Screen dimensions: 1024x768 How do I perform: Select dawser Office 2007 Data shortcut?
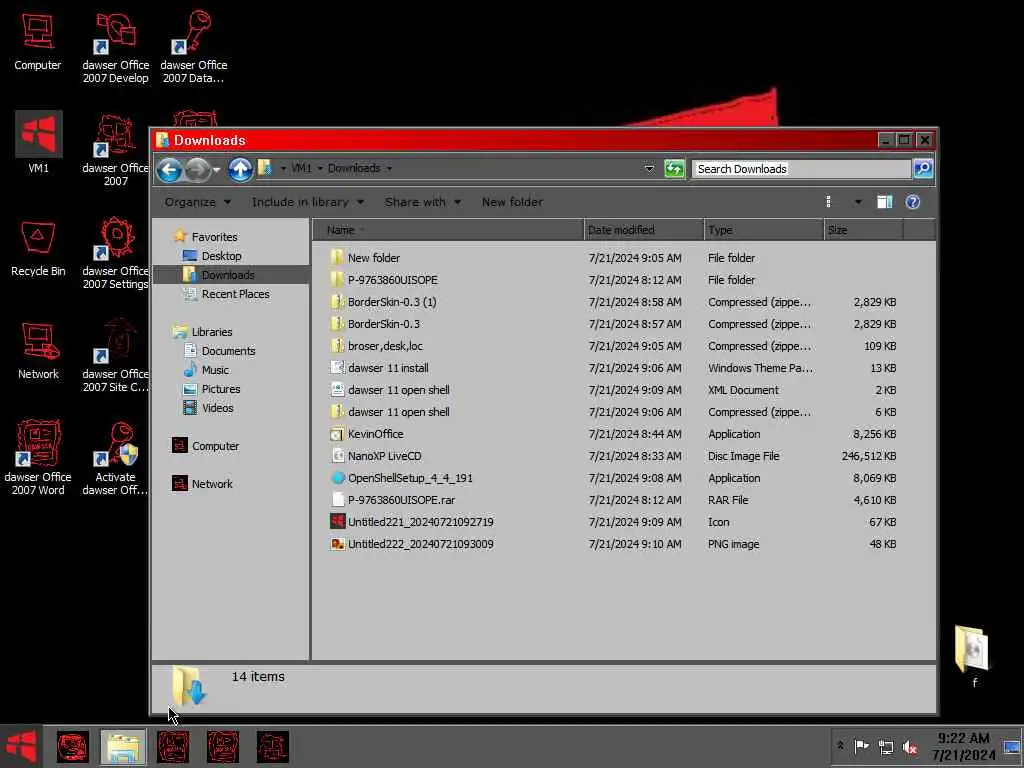point(193,47)
